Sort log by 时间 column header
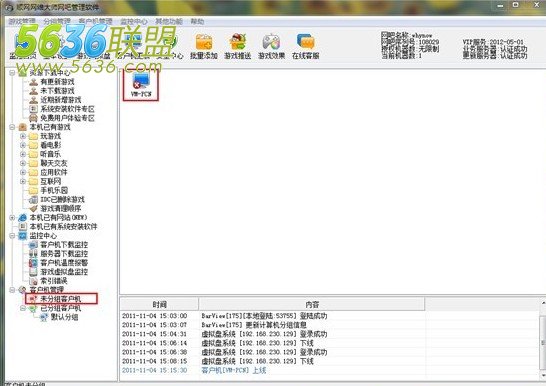Image resolution: width=546 pixels, height=386 pixels. click(159, 305)
